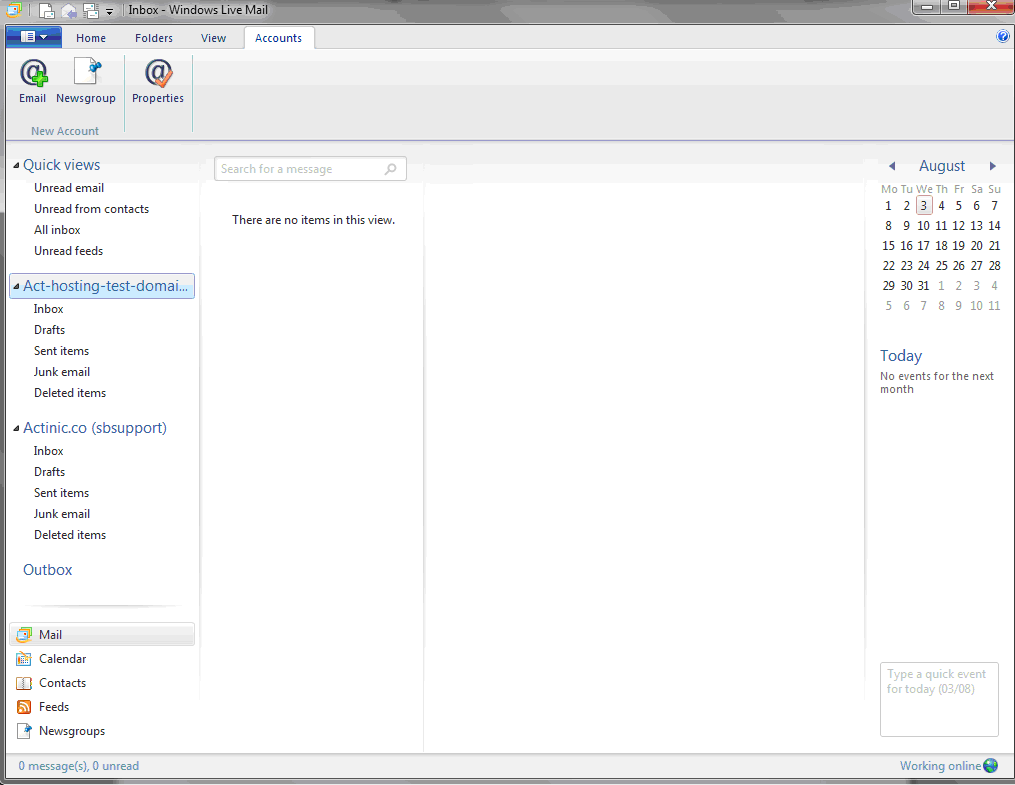
Task: Open the blue application menu button
Action: 33,37
